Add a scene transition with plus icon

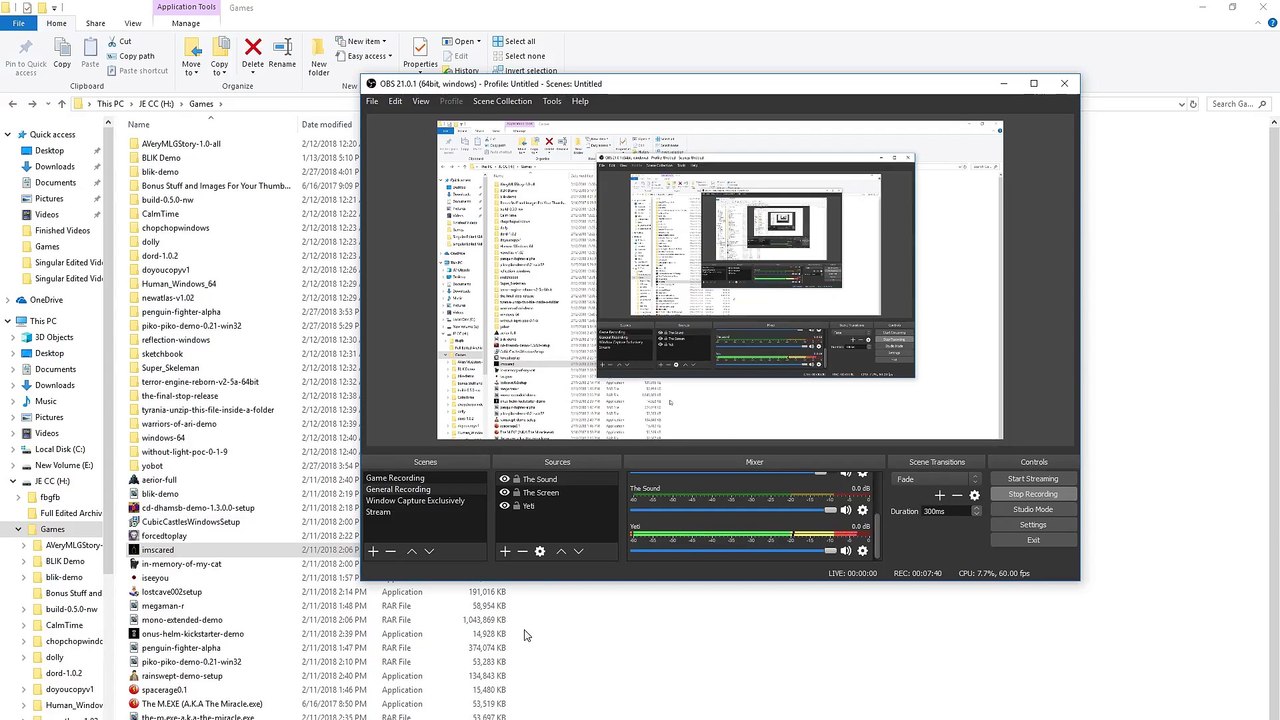tap(939, 495)
